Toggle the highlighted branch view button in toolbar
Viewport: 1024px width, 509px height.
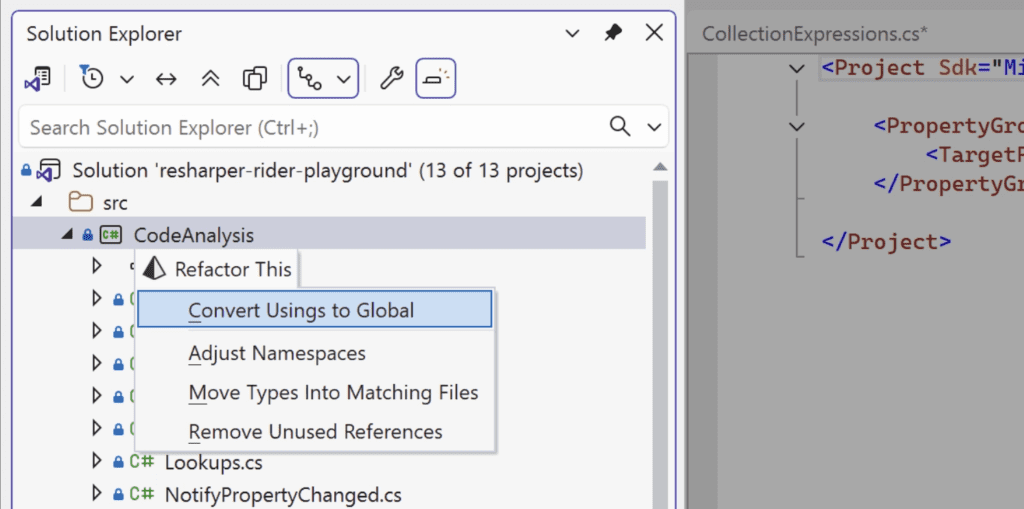[311, 79]
